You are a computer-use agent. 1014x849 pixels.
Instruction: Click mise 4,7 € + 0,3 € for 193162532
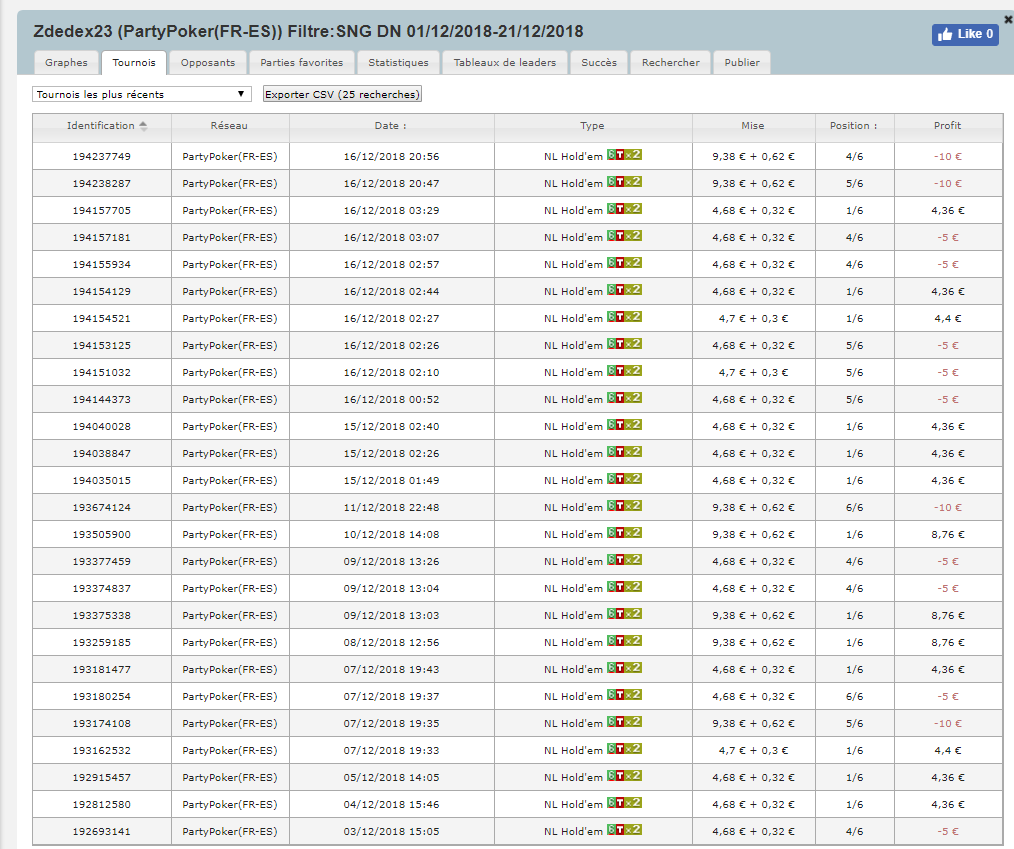753,751
